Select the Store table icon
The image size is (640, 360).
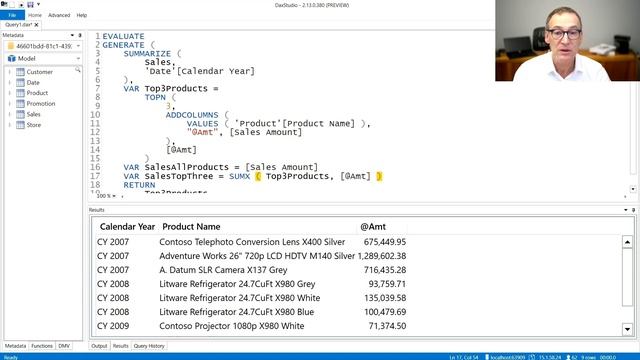(20, 125)
